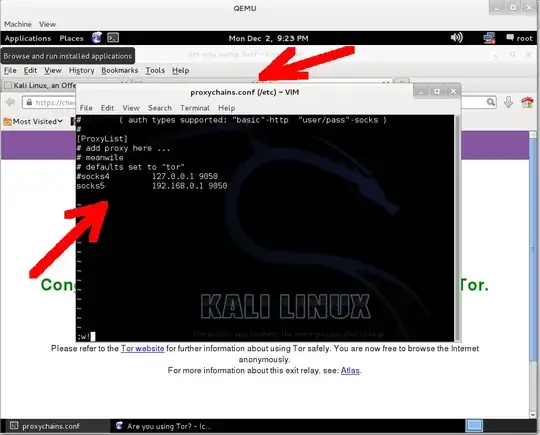Click the '# defaults set to "tor"' line
540x435 pixels.
tap(131, 167)
